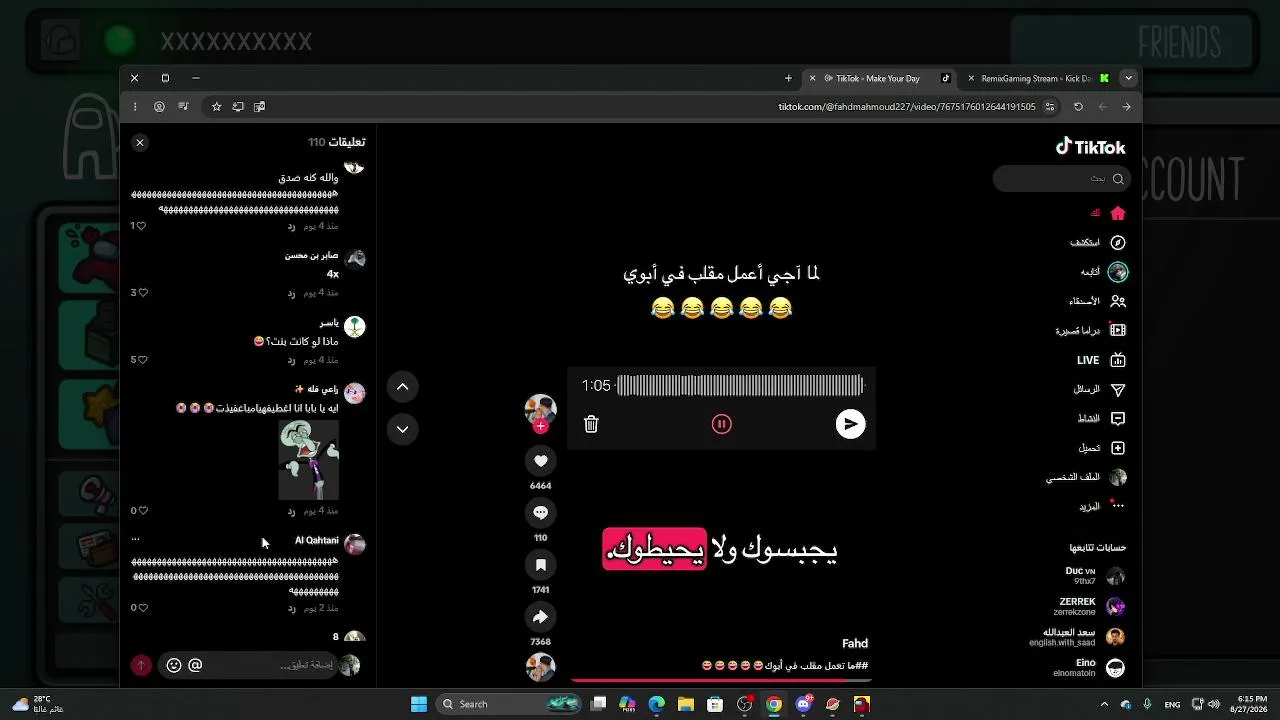Switch to the RemixGaming Stream Kick tab
This screenshot has width=1280, height=720.
coord(1039,78)
